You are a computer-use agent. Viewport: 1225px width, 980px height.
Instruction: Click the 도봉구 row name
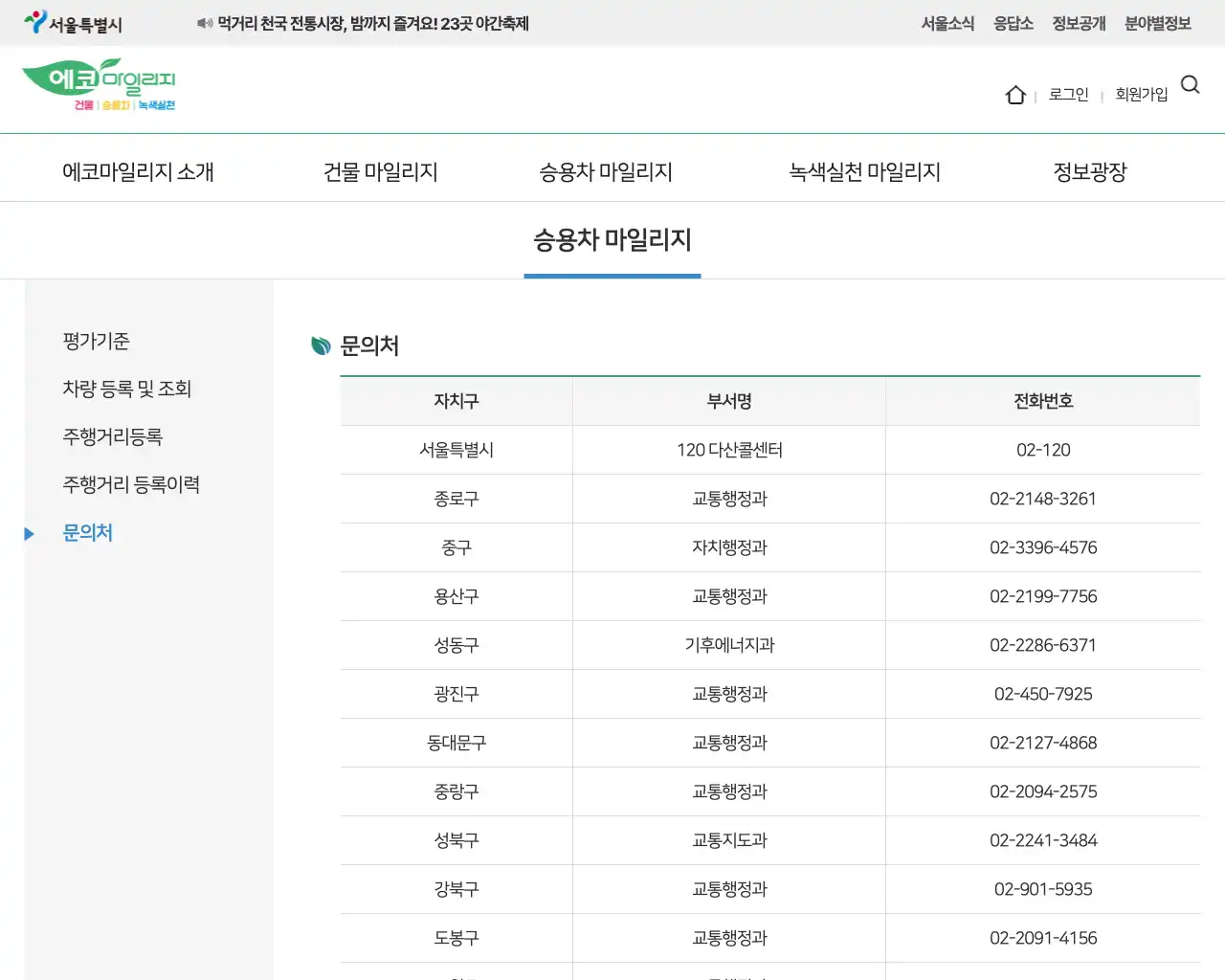[x=457, y=938]
